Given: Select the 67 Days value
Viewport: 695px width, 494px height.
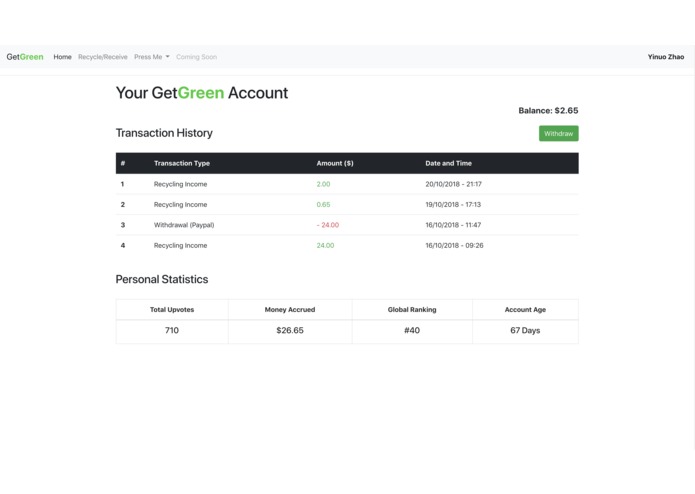Looking at the screenshot, I should (x=525, y=330).
